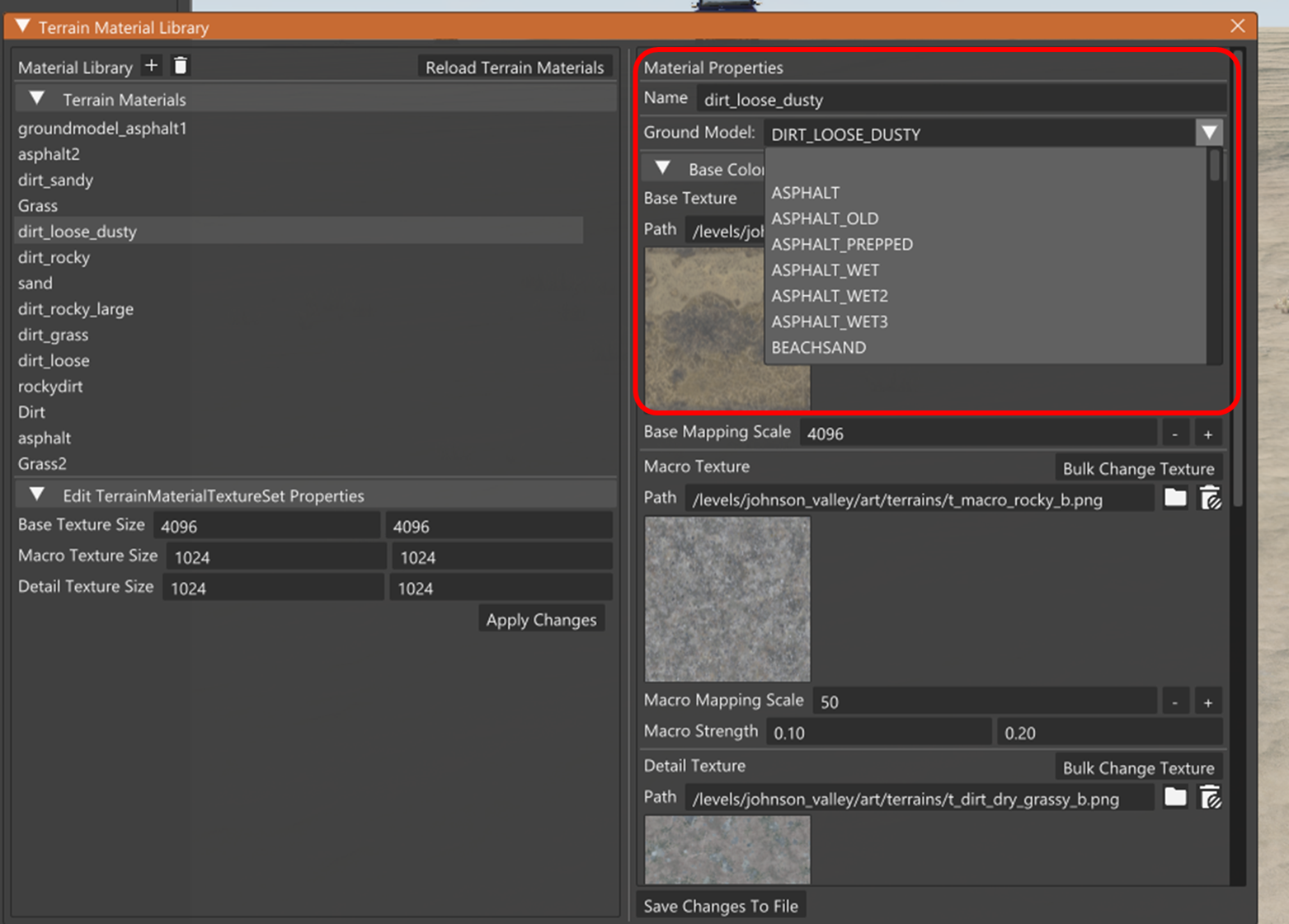Edit Base Texture Size second field
The height and width of the screenshot is (924, 1289).
coord(499,526)
